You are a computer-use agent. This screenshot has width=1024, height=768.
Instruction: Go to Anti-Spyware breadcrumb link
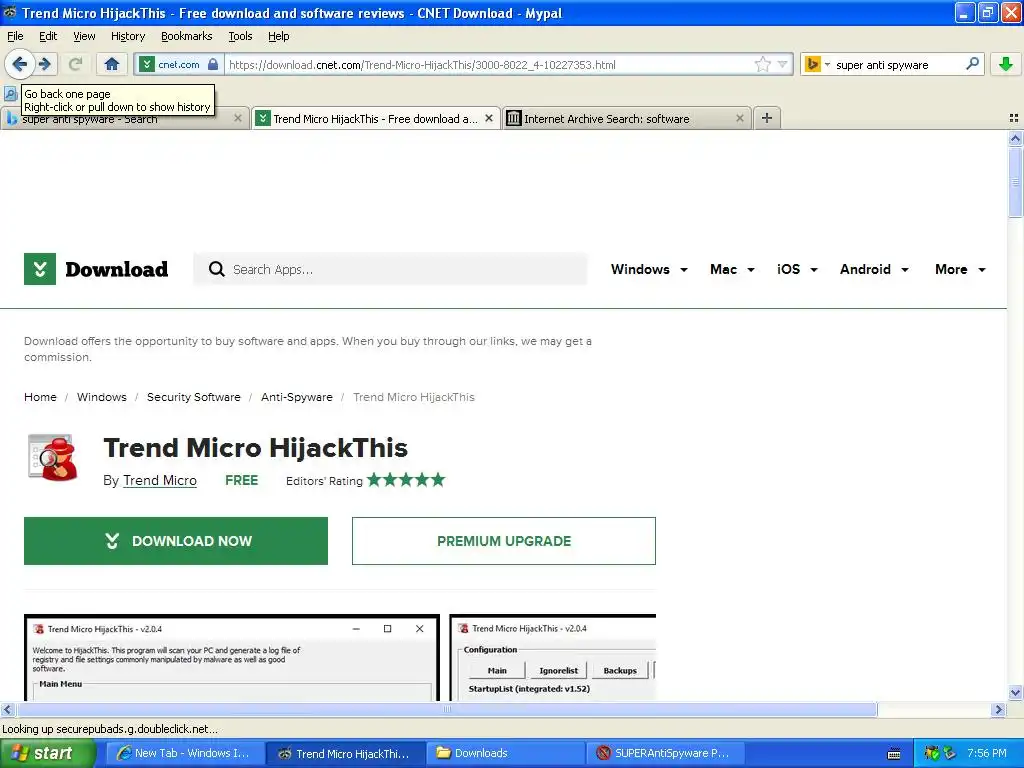pyautogui.click(x=296, y=397)
